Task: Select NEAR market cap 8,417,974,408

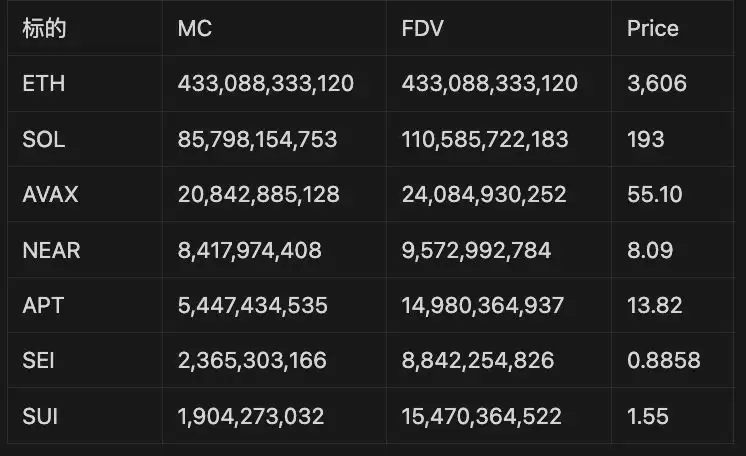Action: pyautogui.click(x=250, y=250)
